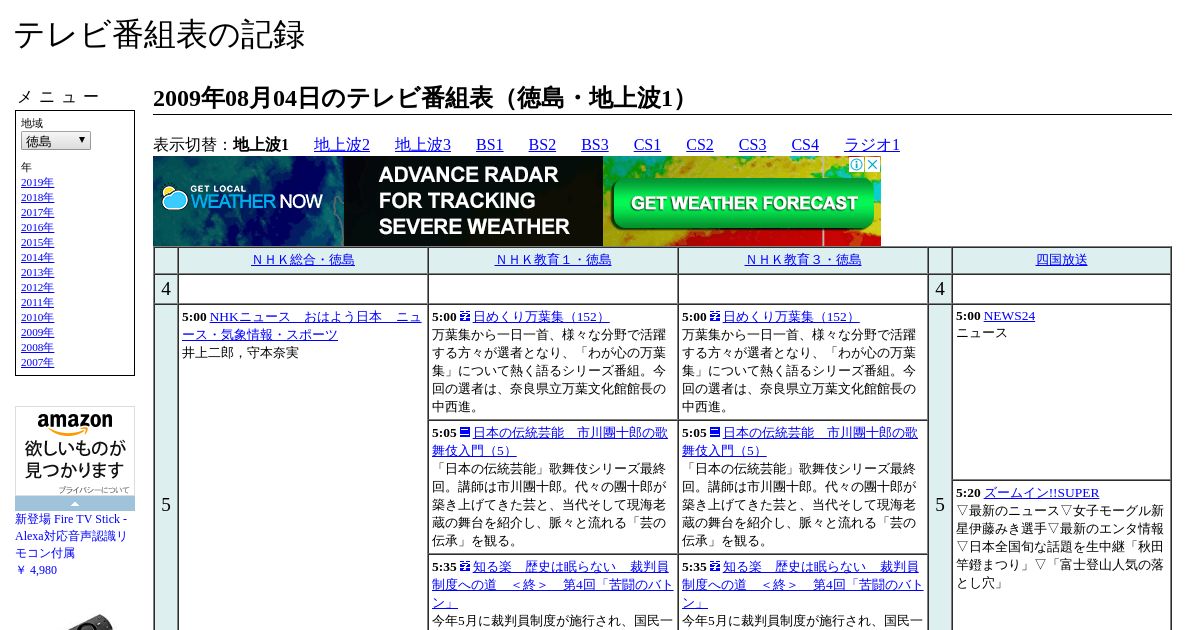1200x630 pixels.
Task: Open the NEWS24 program link
Action: (x=1009, y=316)
